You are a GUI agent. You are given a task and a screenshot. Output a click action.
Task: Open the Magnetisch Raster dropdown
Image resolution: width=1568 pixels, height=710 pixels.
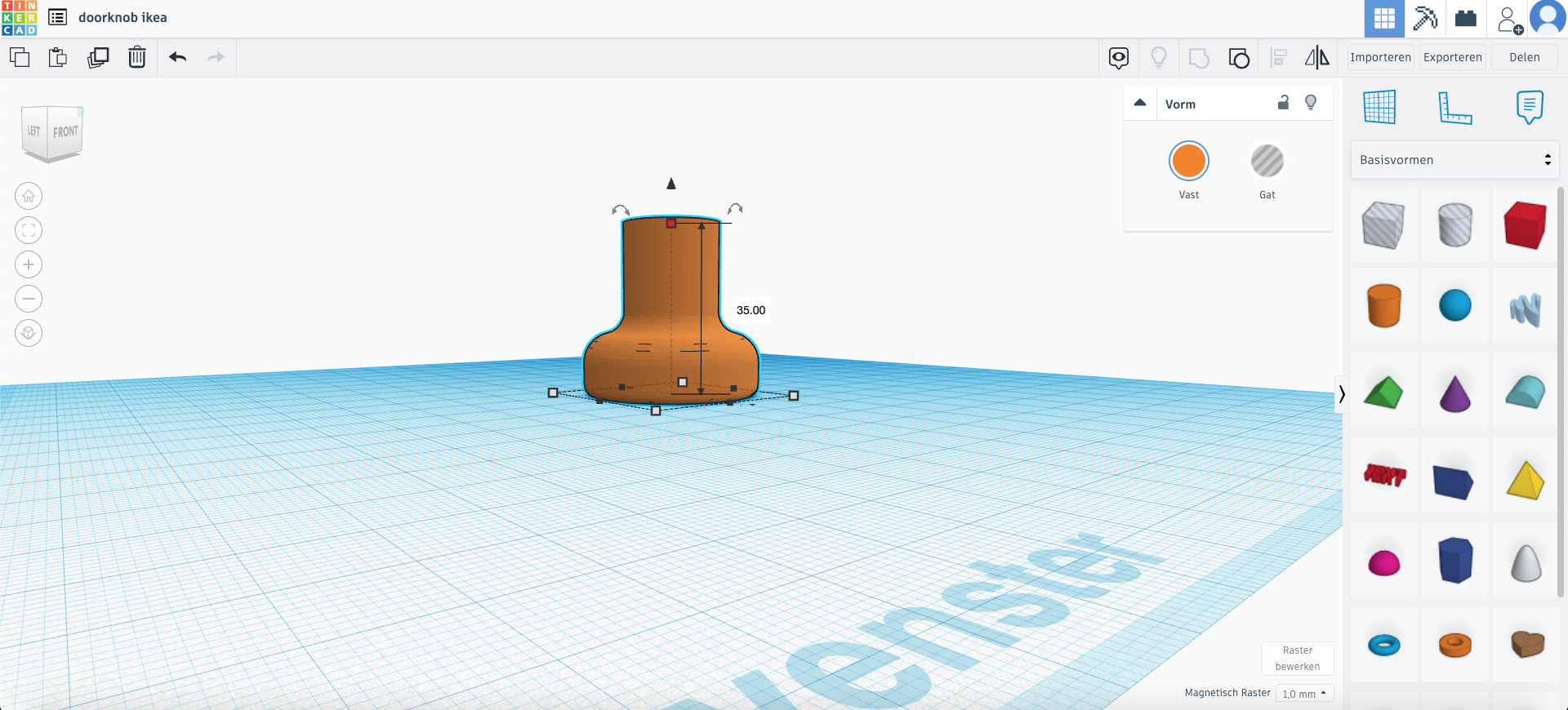tap(1304, 694)
